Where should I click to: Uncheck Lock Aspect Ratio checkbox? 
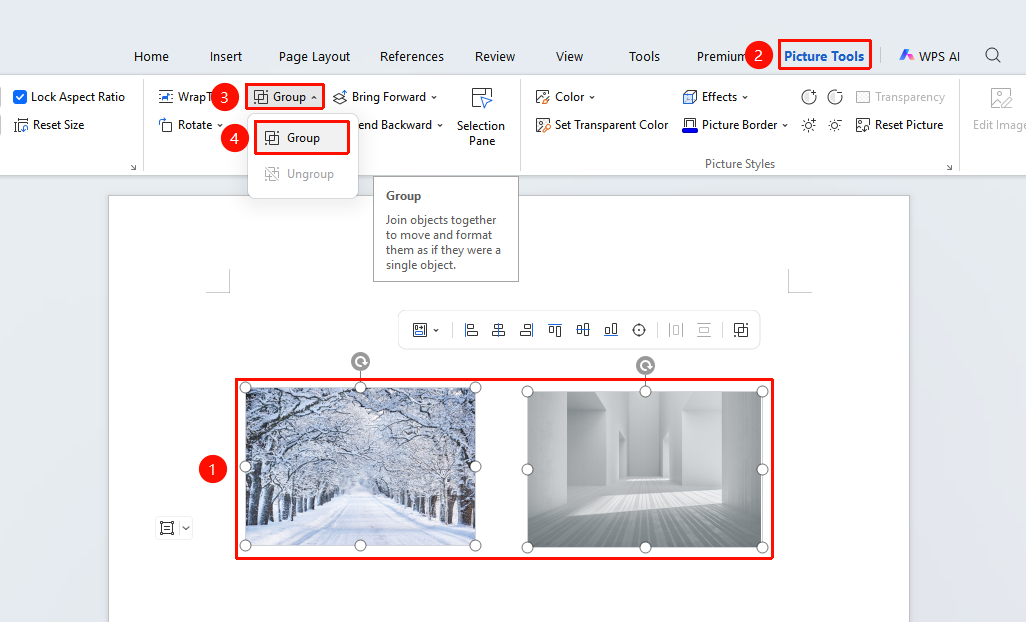click(x=20, y=97)
